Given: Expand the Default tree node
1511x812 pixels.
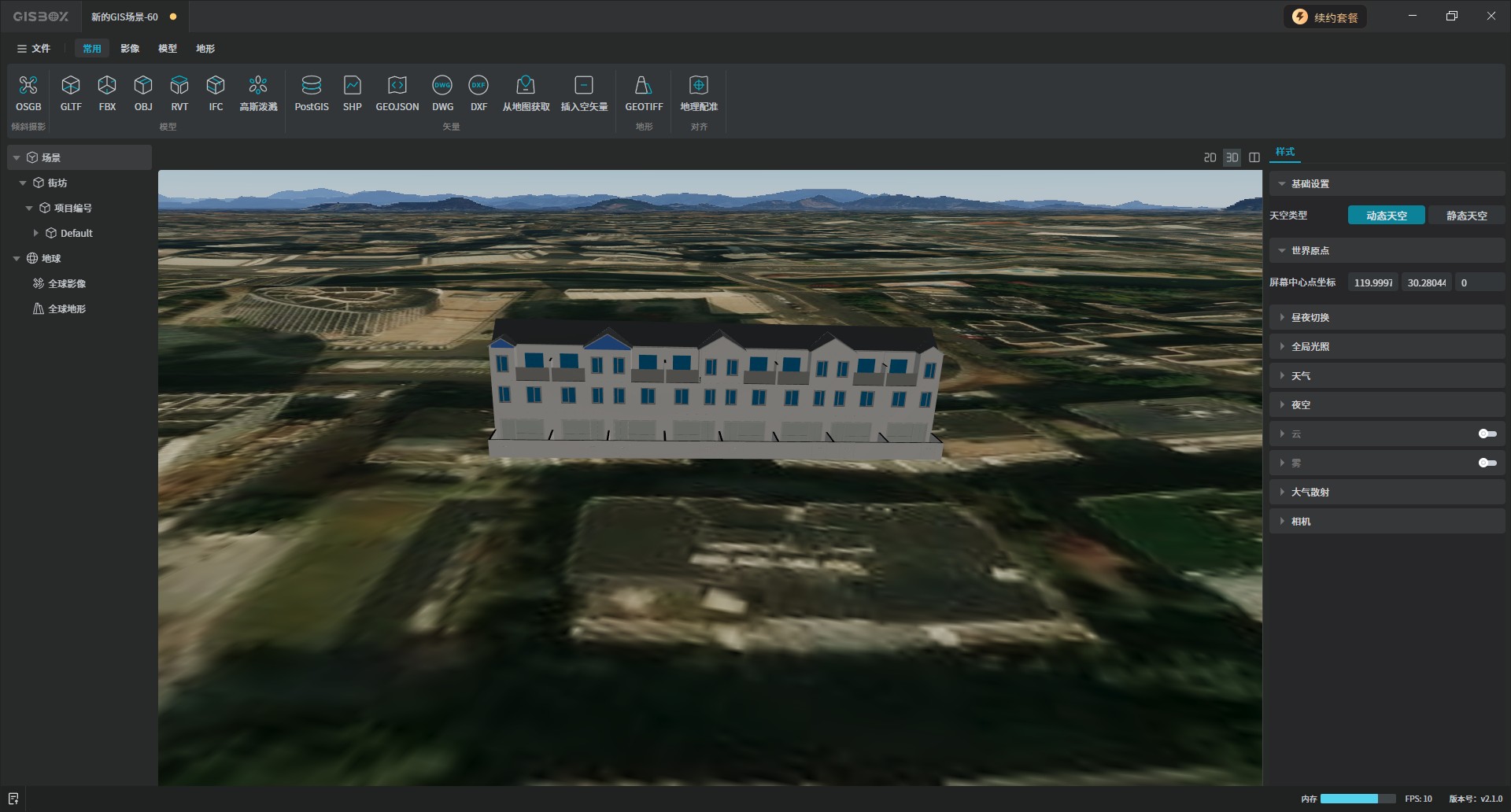Looking at the screenshot, I should coord(36,234).
